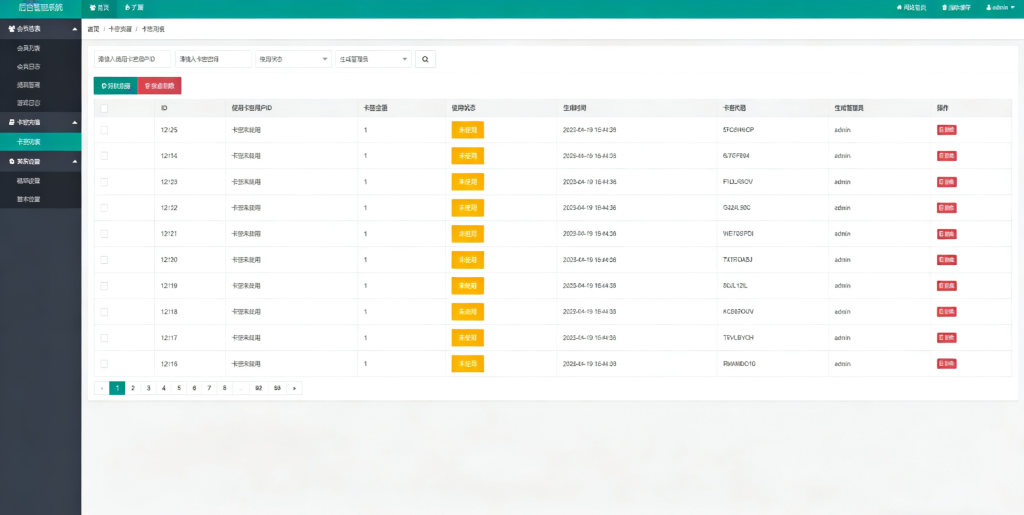1024x515 pixels.
Task: Expand the admin user menu in header
Action: [1000, 7]
